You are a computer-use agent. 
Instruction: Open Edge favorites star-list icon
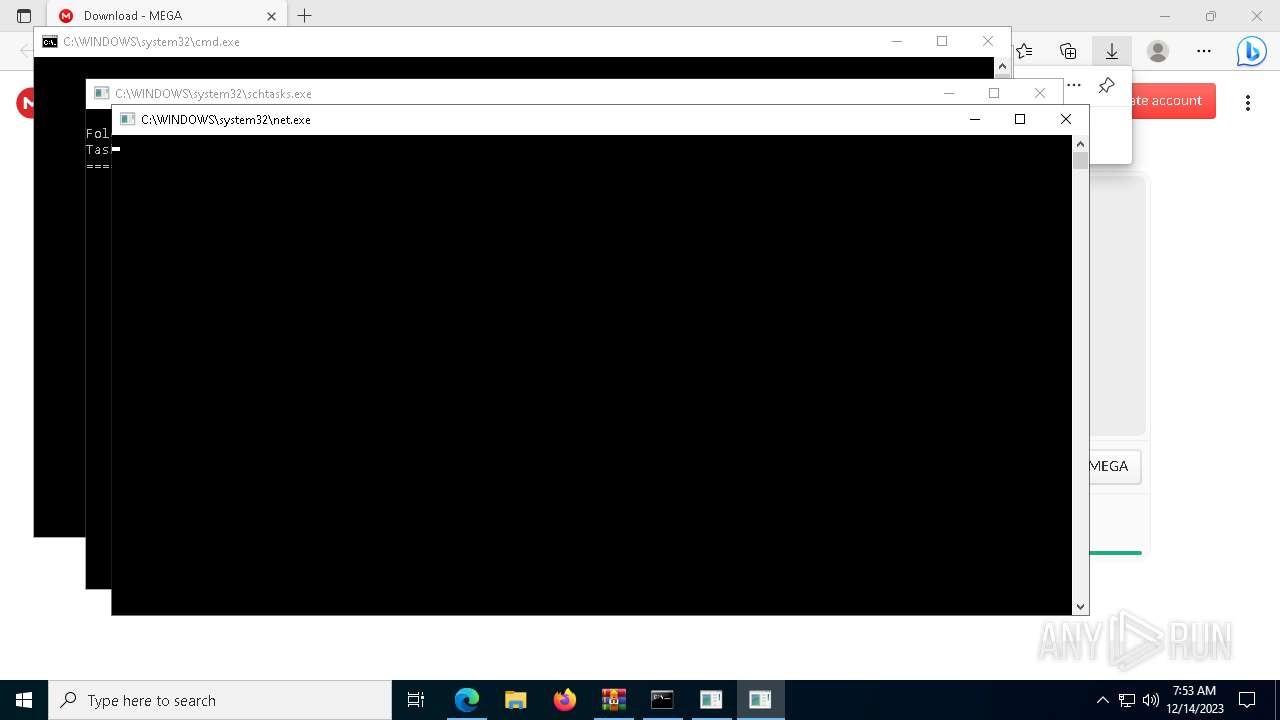click(x=1024, y=51)
